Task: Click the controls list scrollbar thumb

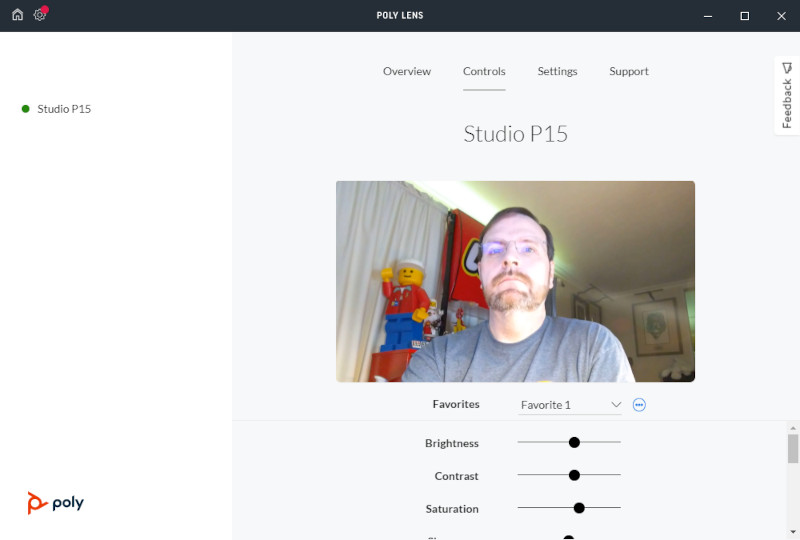Action: tap(792, 449)
